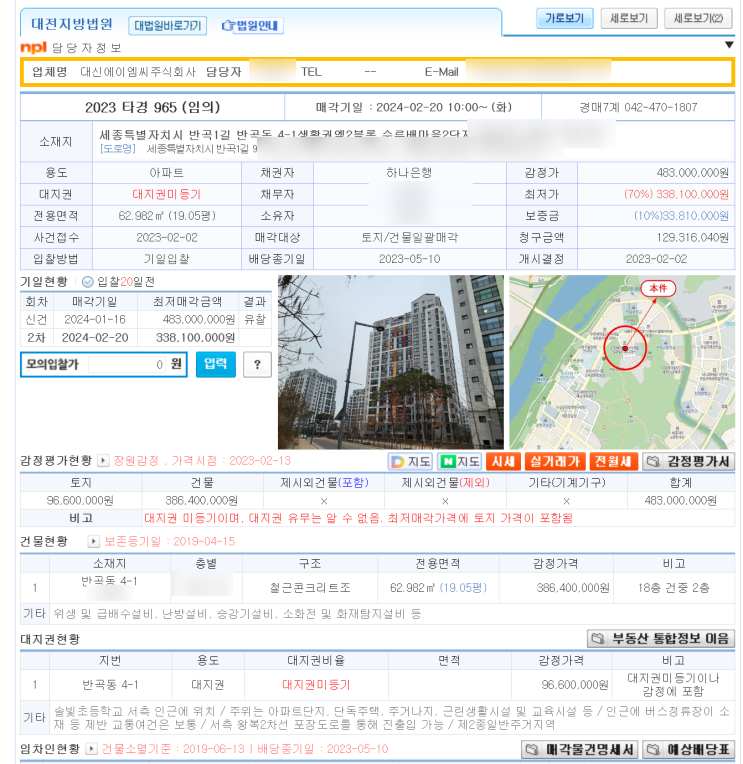The height and width of the screenshot is (764, 743).
Task: Open the 매각물건명세서 document button
Action: pos(580,749)
